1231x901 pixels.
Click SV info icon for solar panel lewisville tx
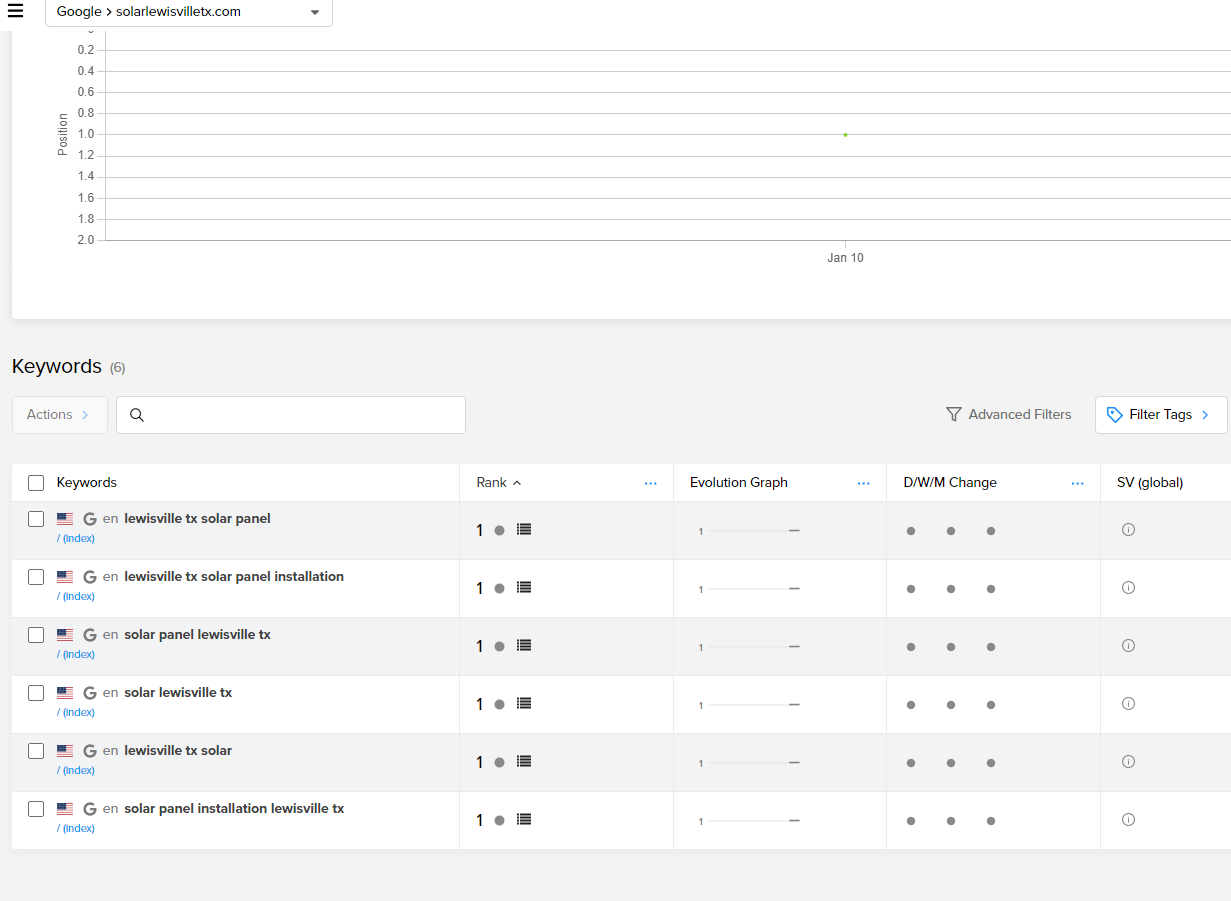point(1129,646)
